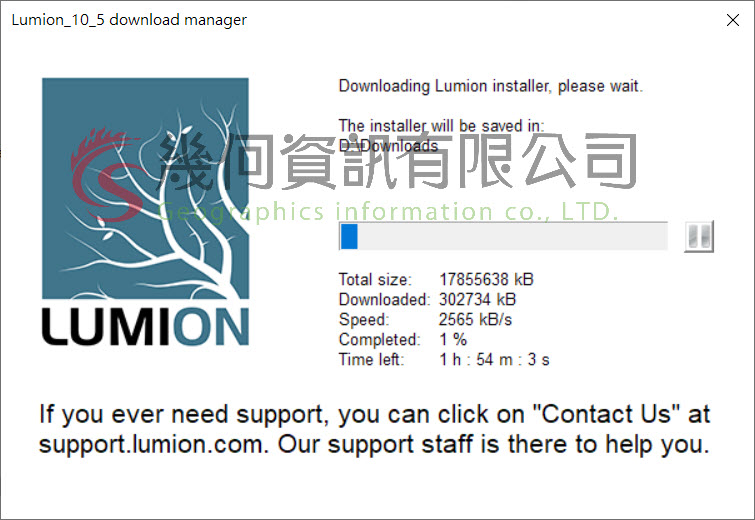The image size is (755, 520).
Task: Click the Speed label
Action: point(364,319)
